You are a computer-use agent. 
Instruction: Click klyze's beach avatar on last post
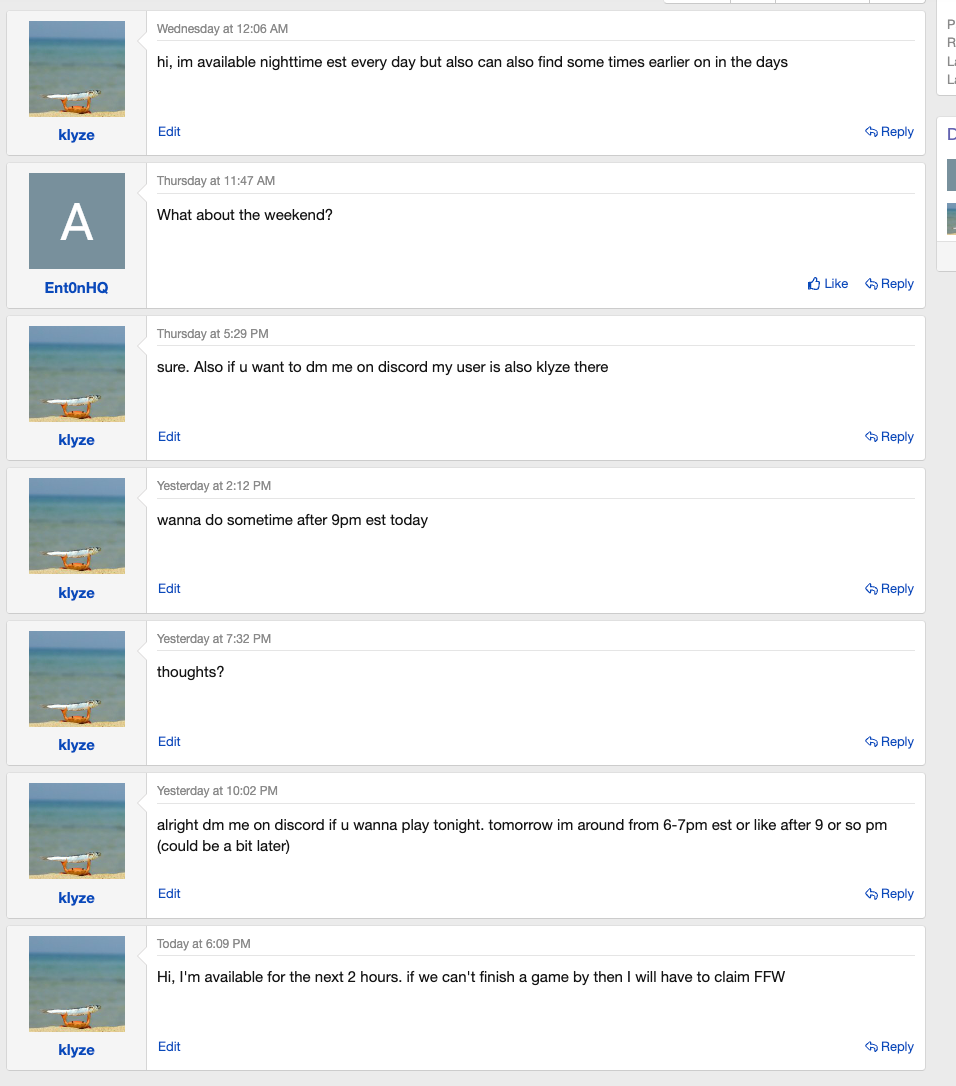tap(77, 983)
